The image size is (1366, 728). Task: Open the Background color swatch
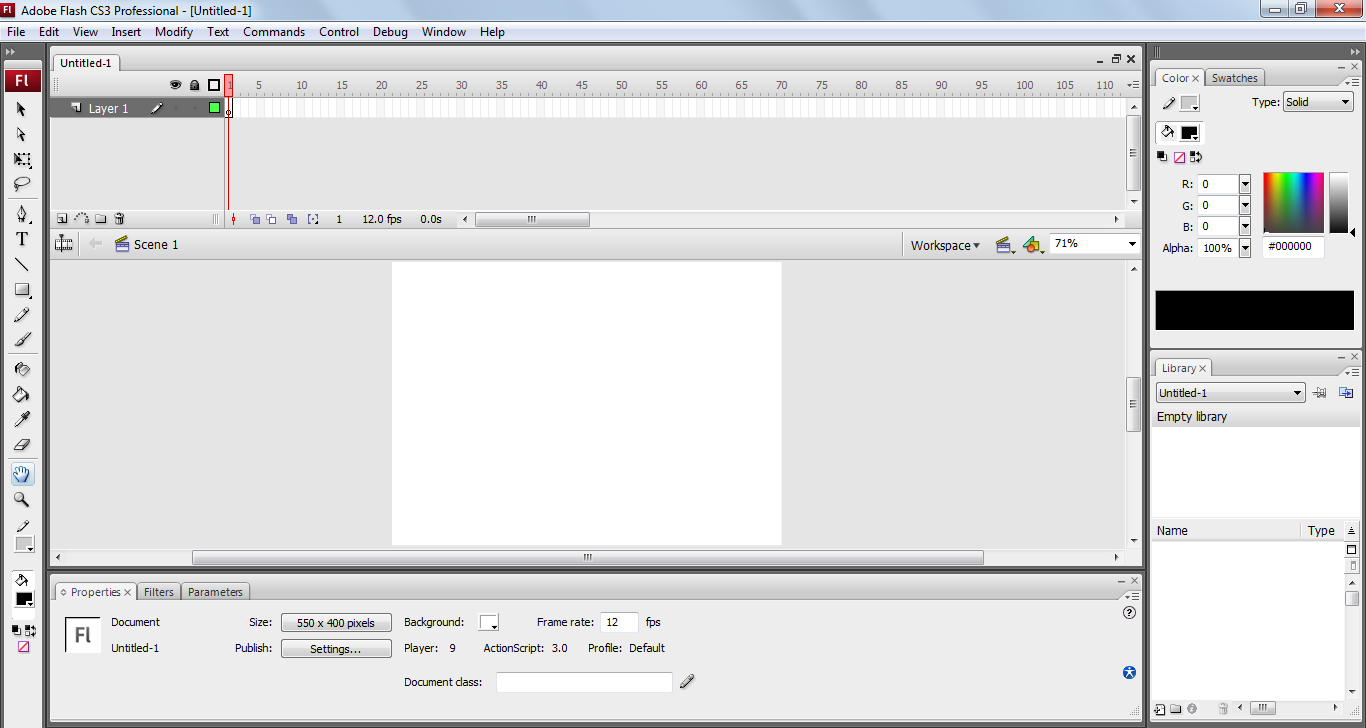point(489,623)
